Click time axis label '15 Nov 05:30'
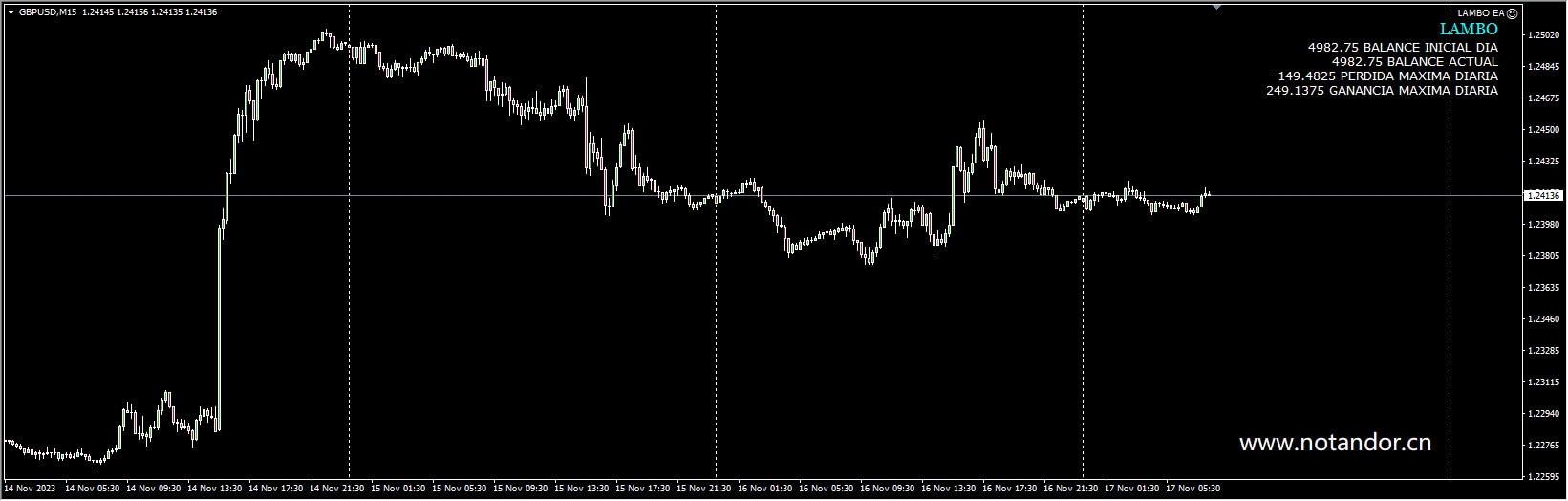Screen dimensions: 1568x501 pos(460,488)
